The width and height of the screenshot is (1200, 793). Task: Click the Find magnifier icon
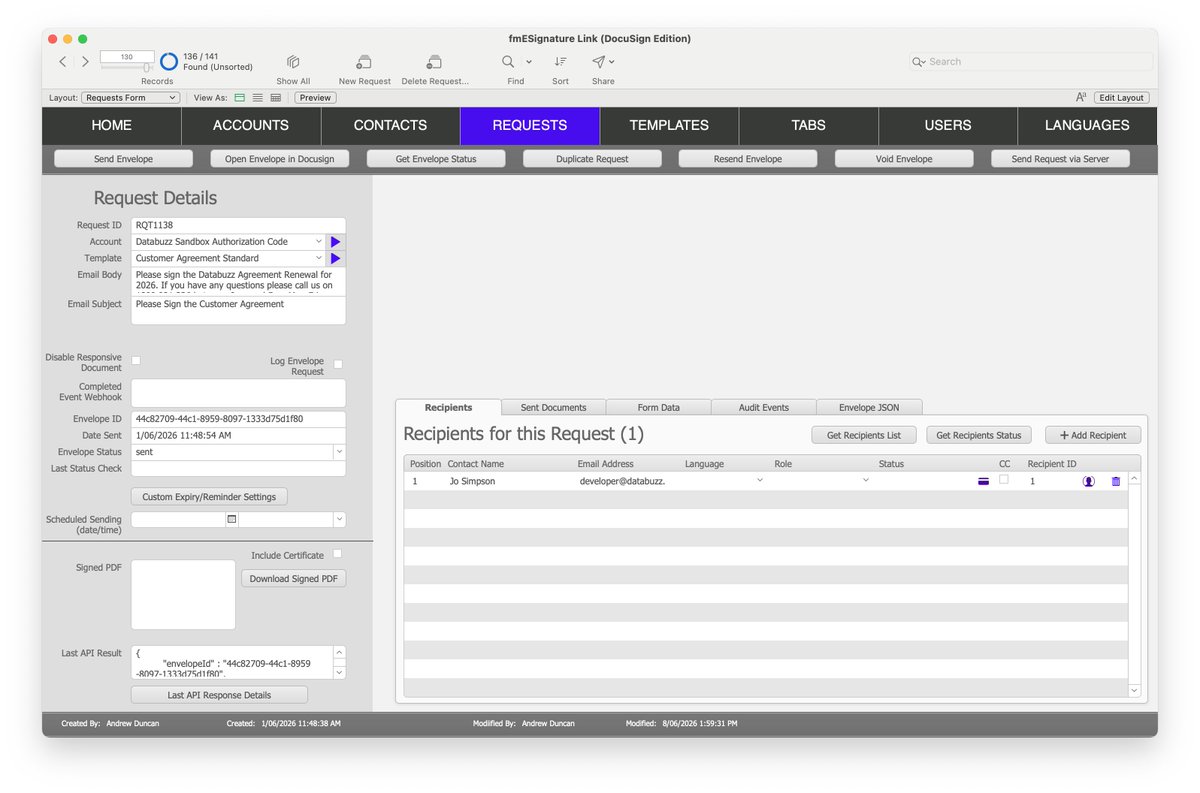508,62
